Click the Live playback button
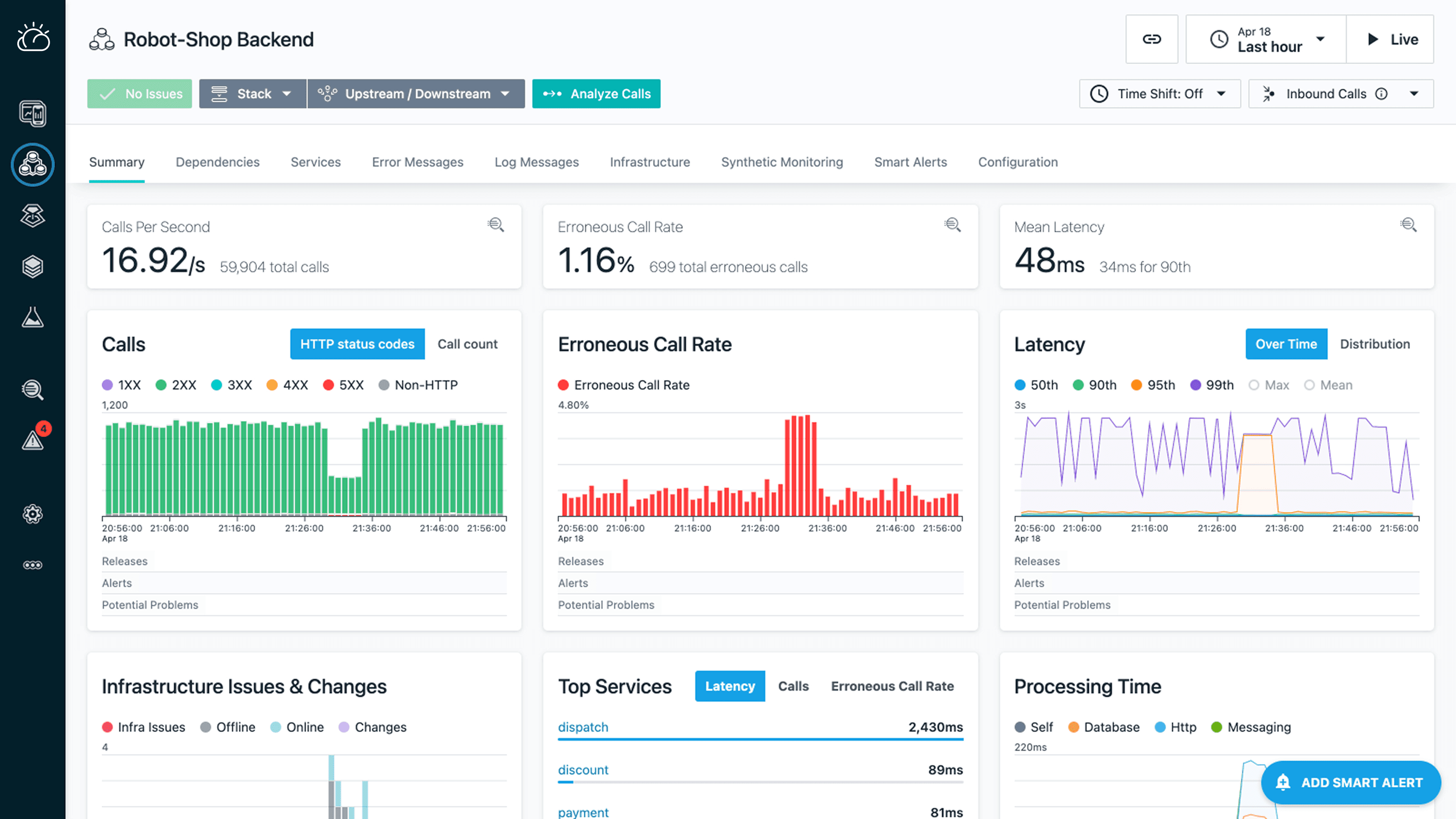Image resolution: width=1456 pixels, height=819 pixels. pos(1390,39)
